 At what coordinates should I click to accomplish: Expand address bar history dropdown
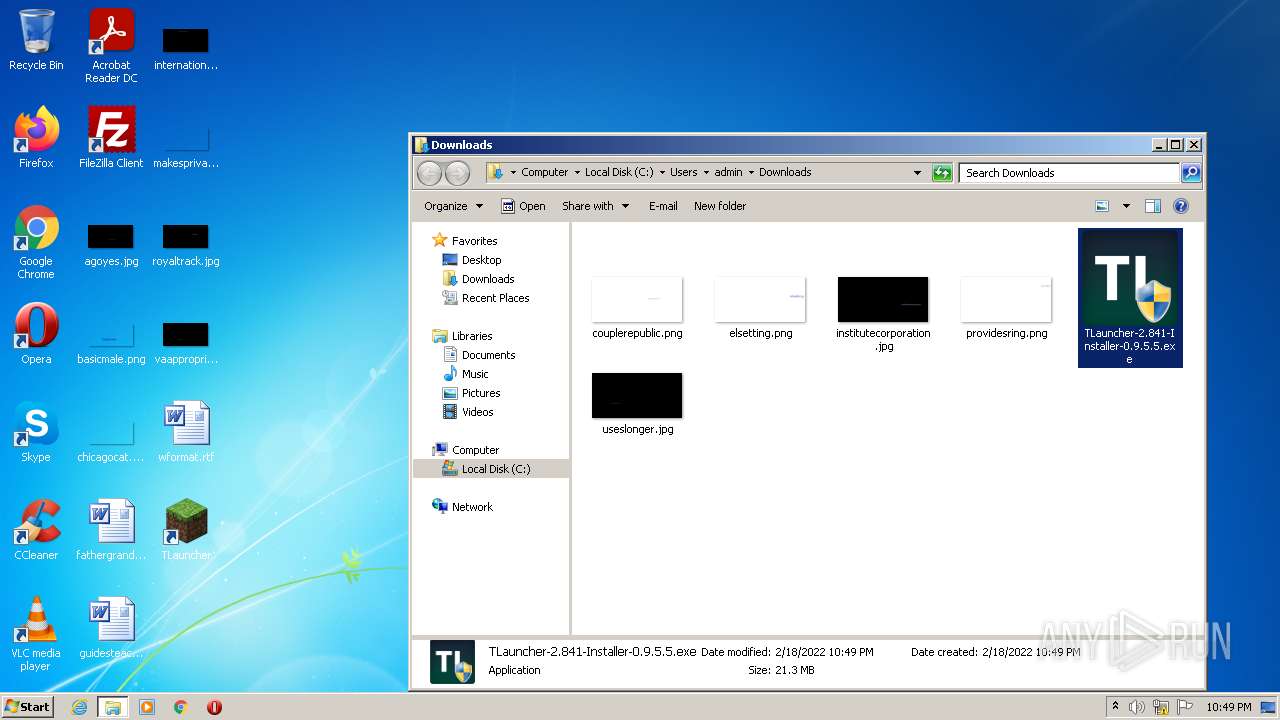[917, 173]
